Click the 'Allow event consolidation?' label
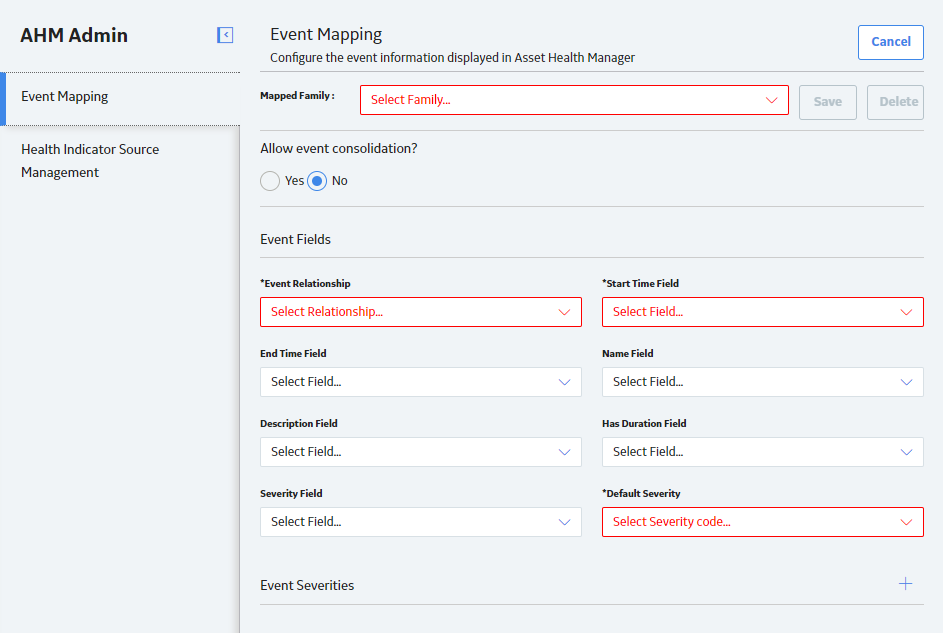 tap(339, 148)
